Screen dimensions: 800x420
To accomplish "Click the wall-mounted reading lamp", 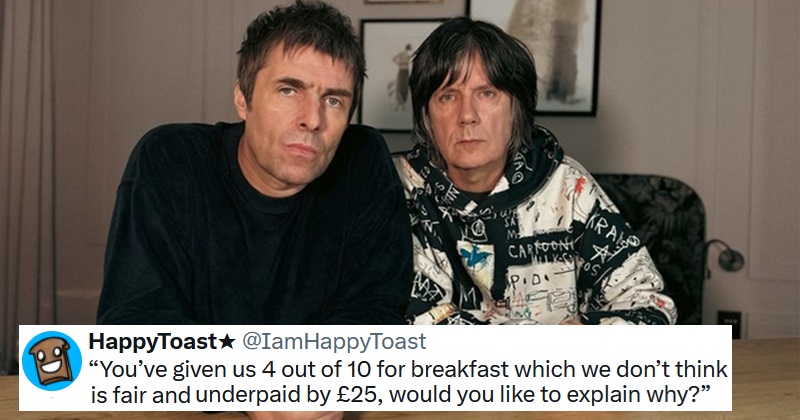I will pyautogui.click(x=723, y=257).
